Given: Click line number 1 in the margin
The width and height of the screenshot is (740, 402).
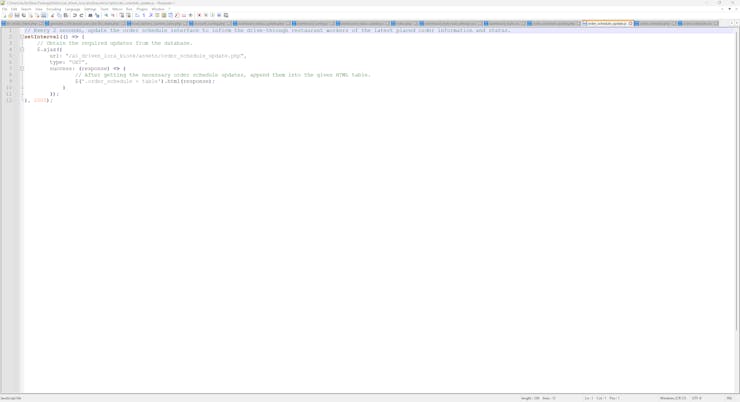Looking at the screenshot, I should 10,30.
